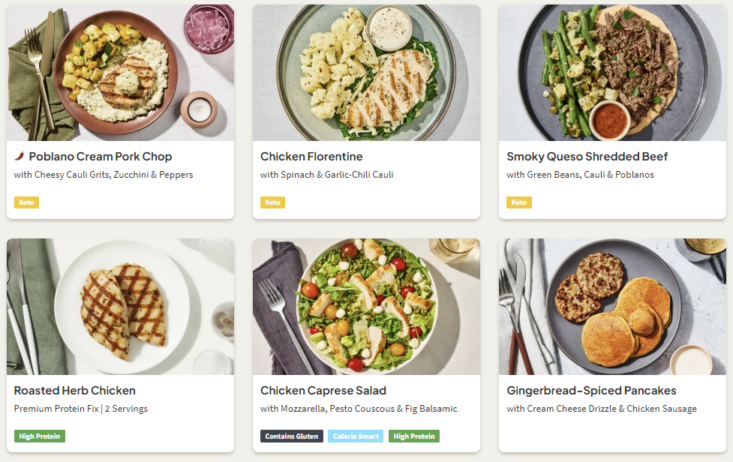
Task: Click the Poblano Cream Pork Chop title
Action: (x=100, y=156)
